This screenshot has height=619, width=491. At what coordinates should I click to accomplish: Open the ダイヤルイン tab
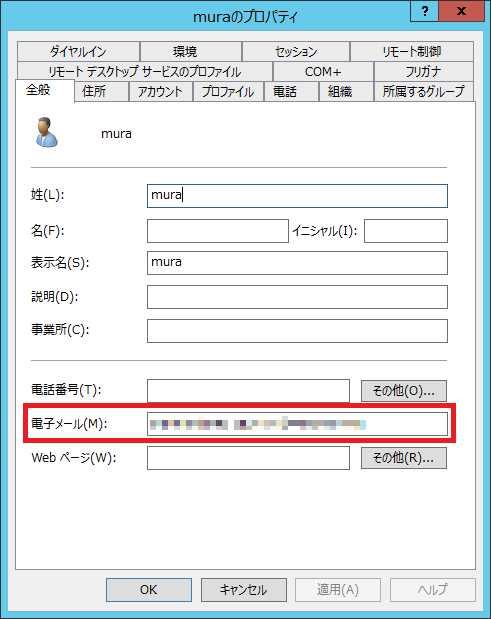78,51
